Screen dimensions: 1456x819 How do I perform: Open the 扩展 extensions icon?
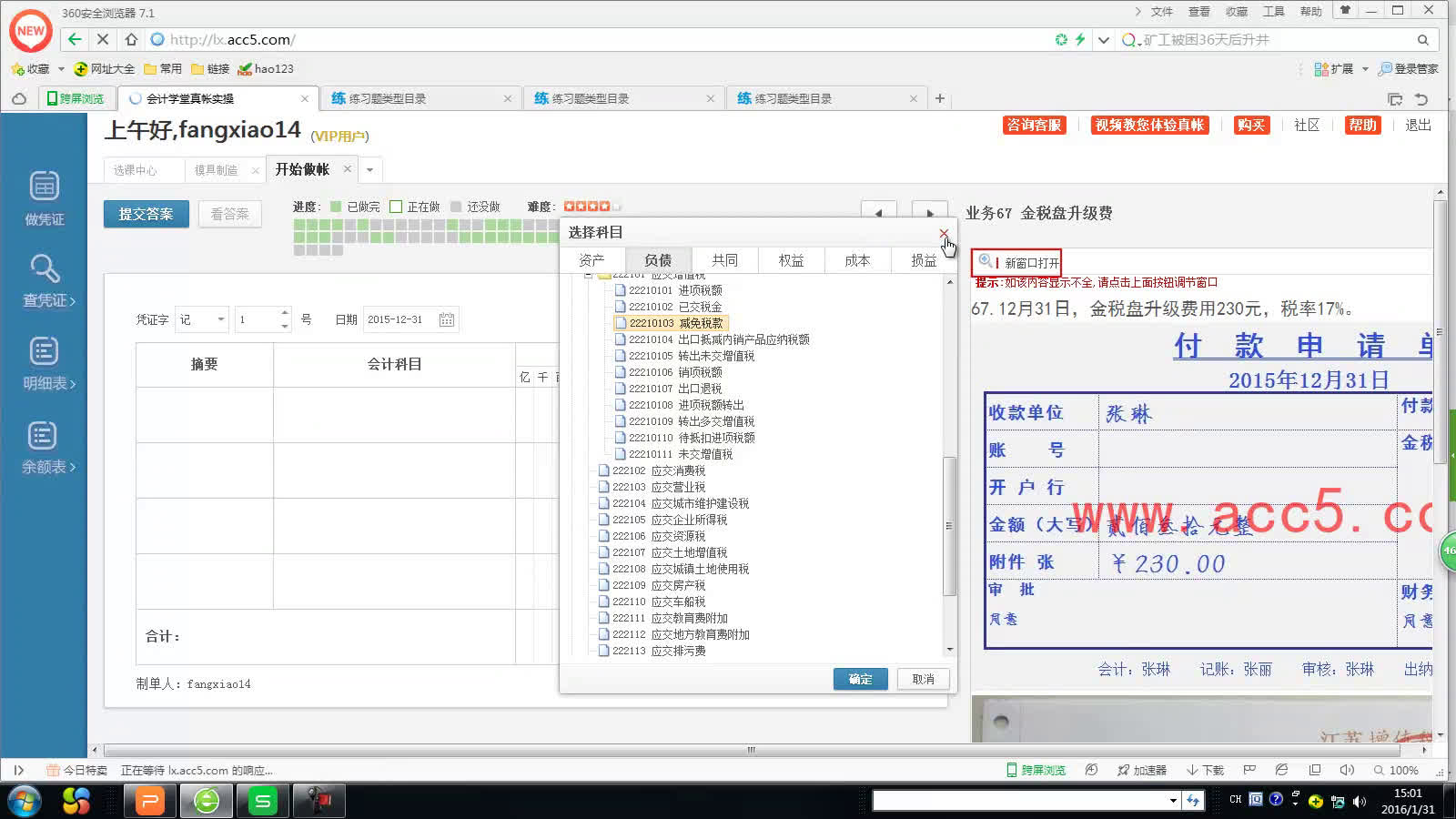[x=1334, y=69]
